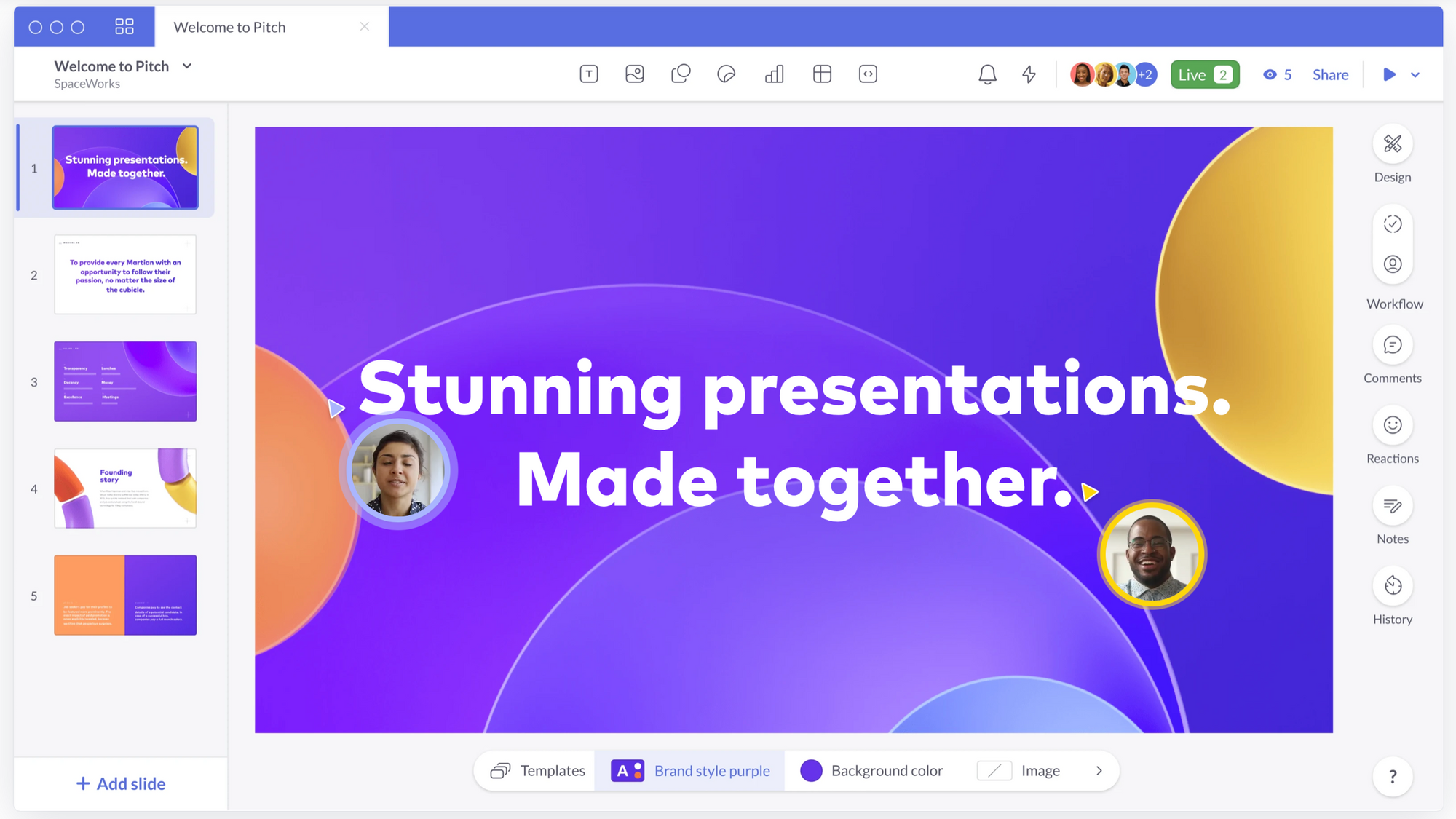Image resolution: width=1456 pixels, height=819 pixels.
Task: Select the Templates option
Action: [x=538, y=770]
